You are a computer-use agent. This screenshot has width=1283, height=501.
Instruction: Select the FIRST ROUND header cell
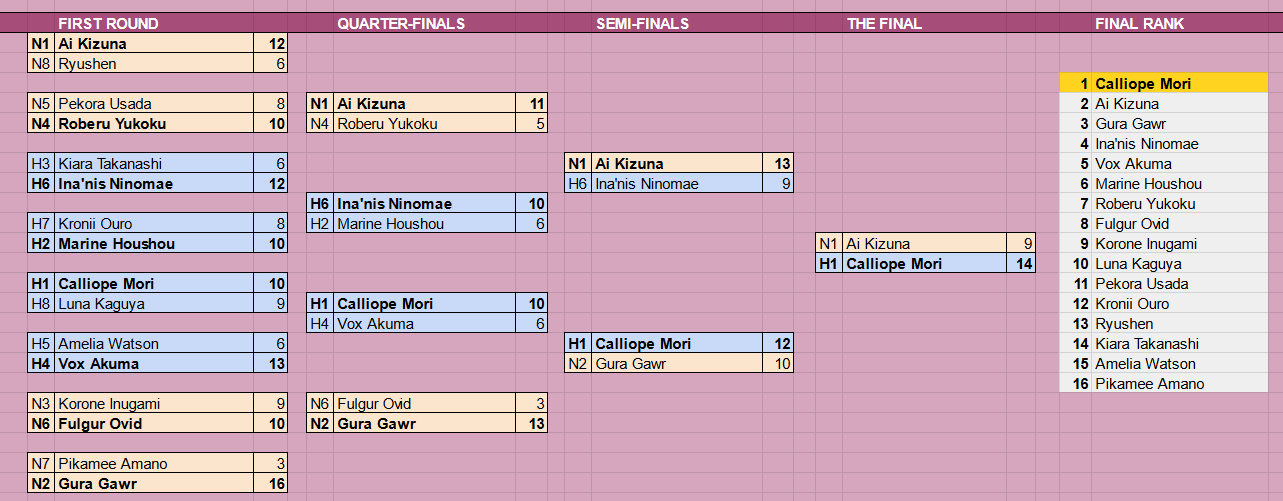(x=108, y=23)
